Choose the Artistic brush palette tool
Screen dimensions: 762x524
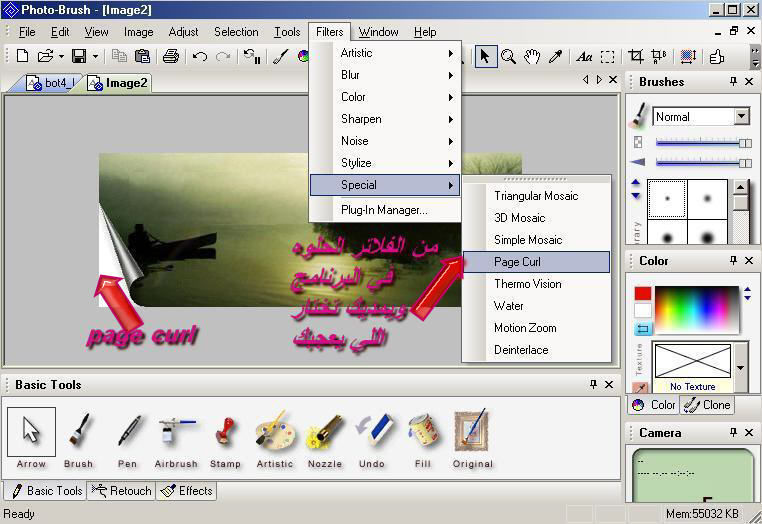click(x=274, y=438)
